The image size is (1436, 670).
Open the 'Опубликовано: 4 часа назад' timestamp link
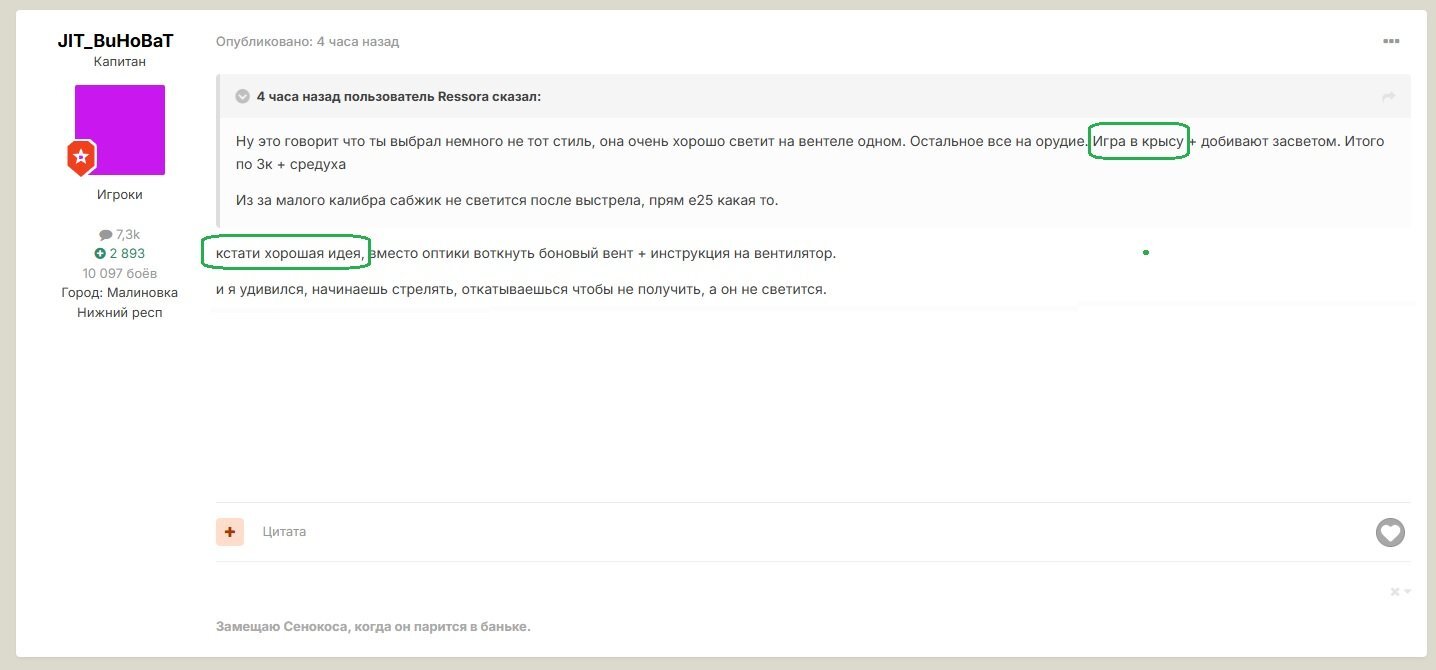pos(308,42)
